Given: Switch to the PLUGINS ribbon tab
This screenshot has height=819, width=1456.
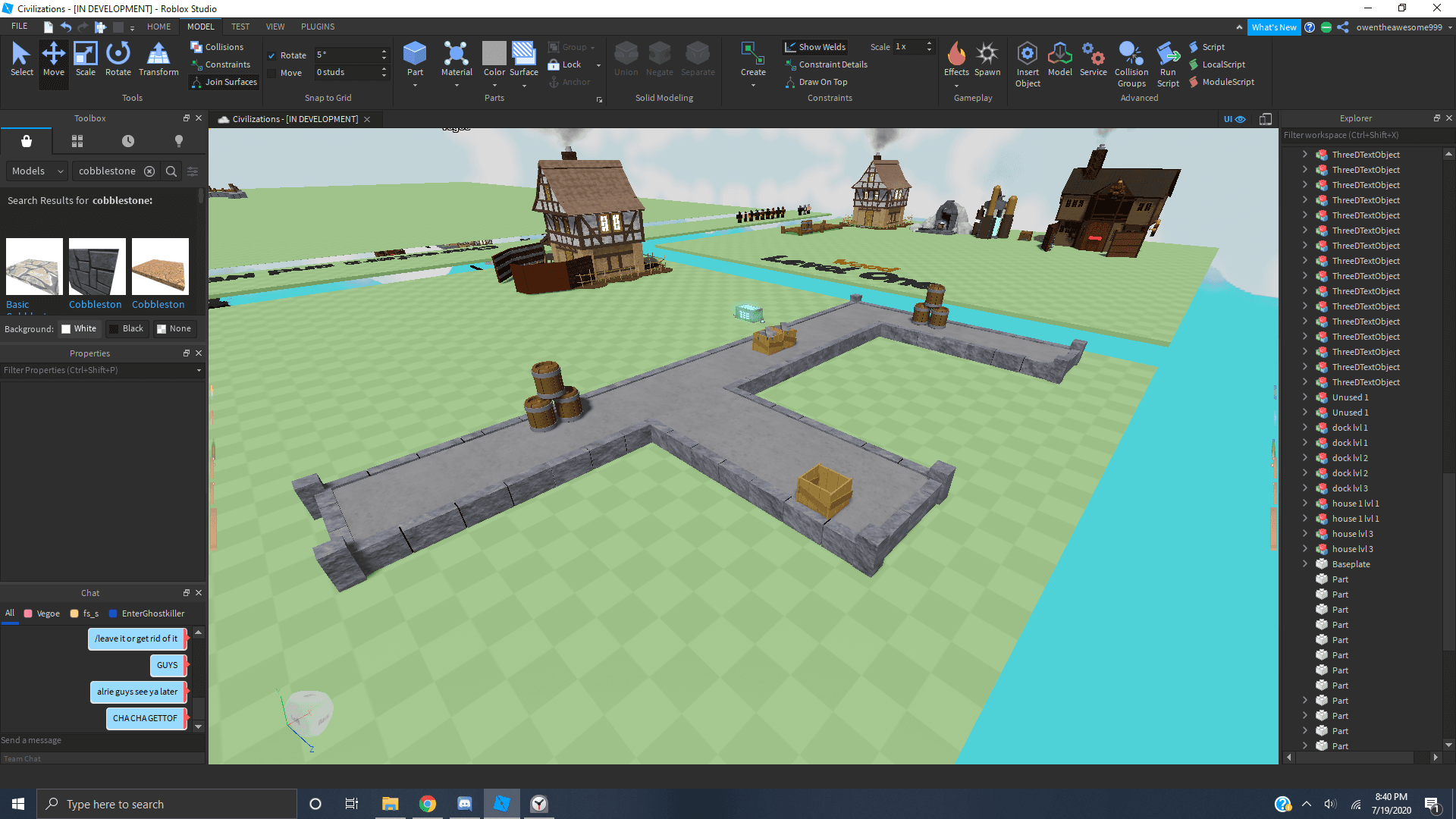Looking at the screenshot, I should click(x=317, y=27).
